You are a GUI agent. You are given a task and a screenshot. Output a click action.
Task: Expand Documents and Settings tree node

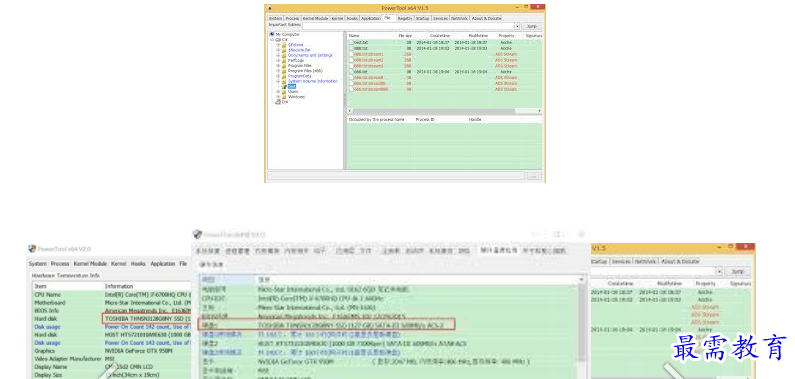pos(278,55)
